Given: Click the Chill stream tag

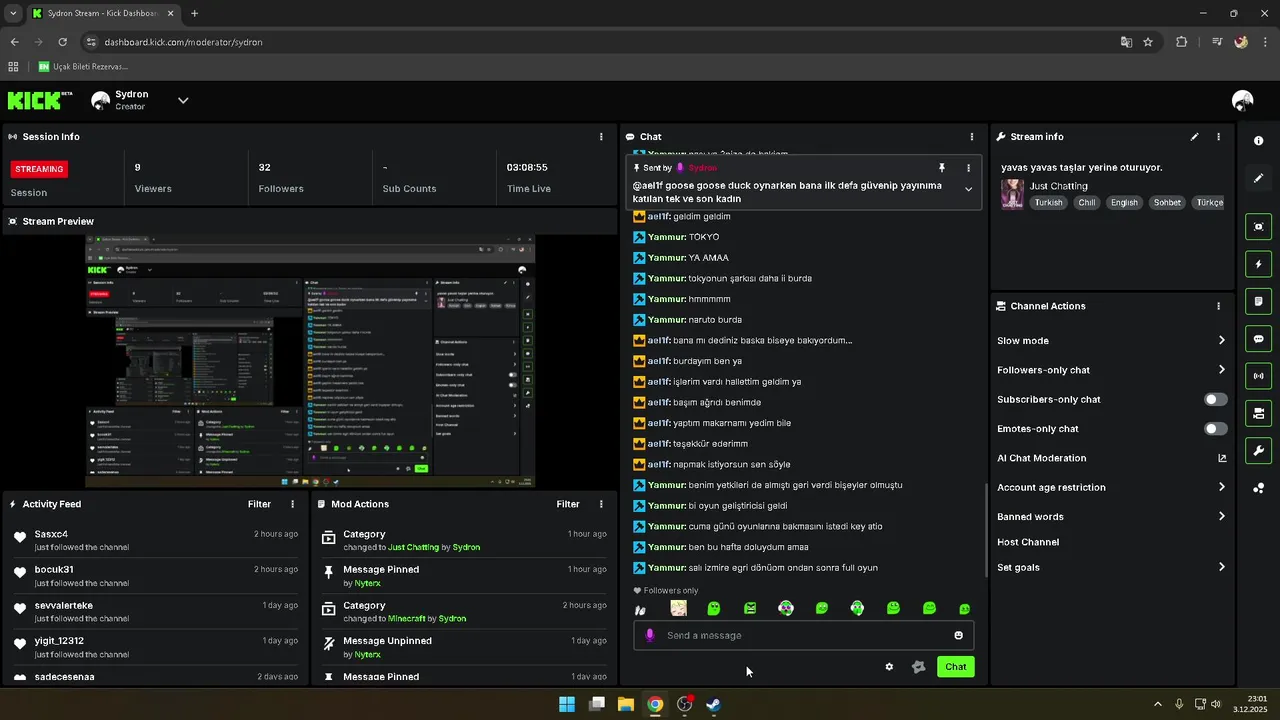Looking at the screenshot, I should pos(1086,202).
